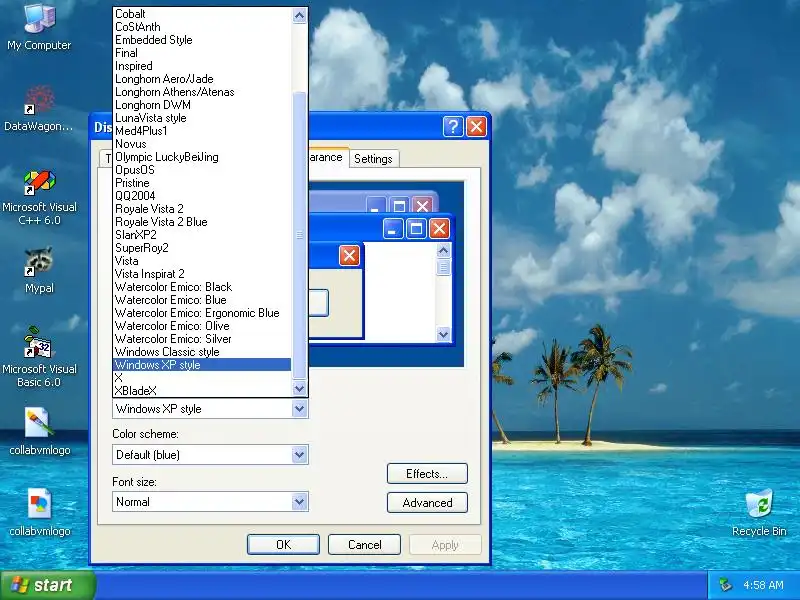Select LunaVista style
The image size is (800, 600).
pos(202,118)
